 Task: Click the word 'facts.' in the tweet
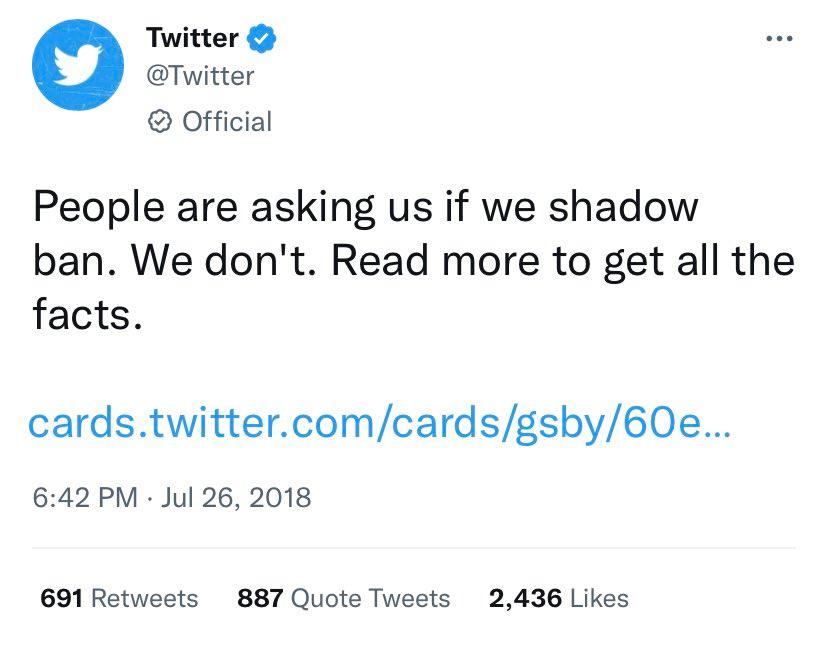88,314
